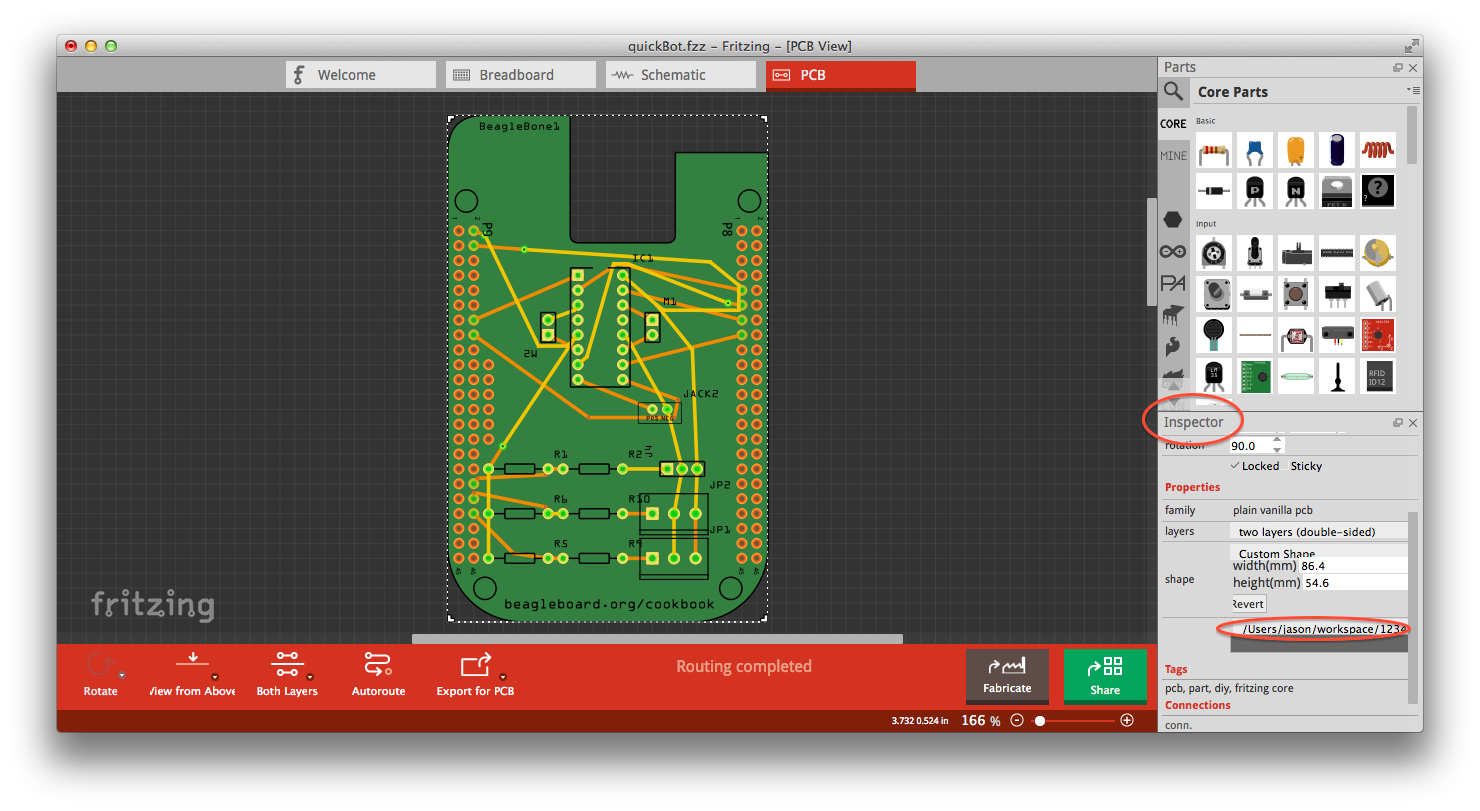Switch to the Breadboard view
The image size is (1480, 811).
tap(520, 74)
